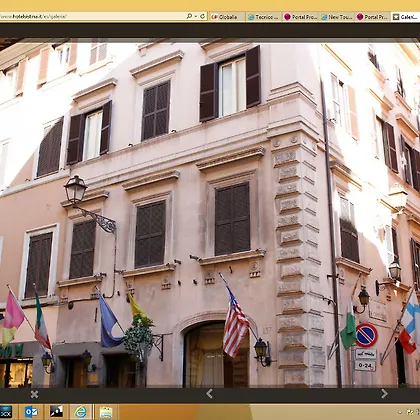Open Internet Explorer taskbar icon
The height and width of the screenshot is (420, 420).
click(80, 412)
